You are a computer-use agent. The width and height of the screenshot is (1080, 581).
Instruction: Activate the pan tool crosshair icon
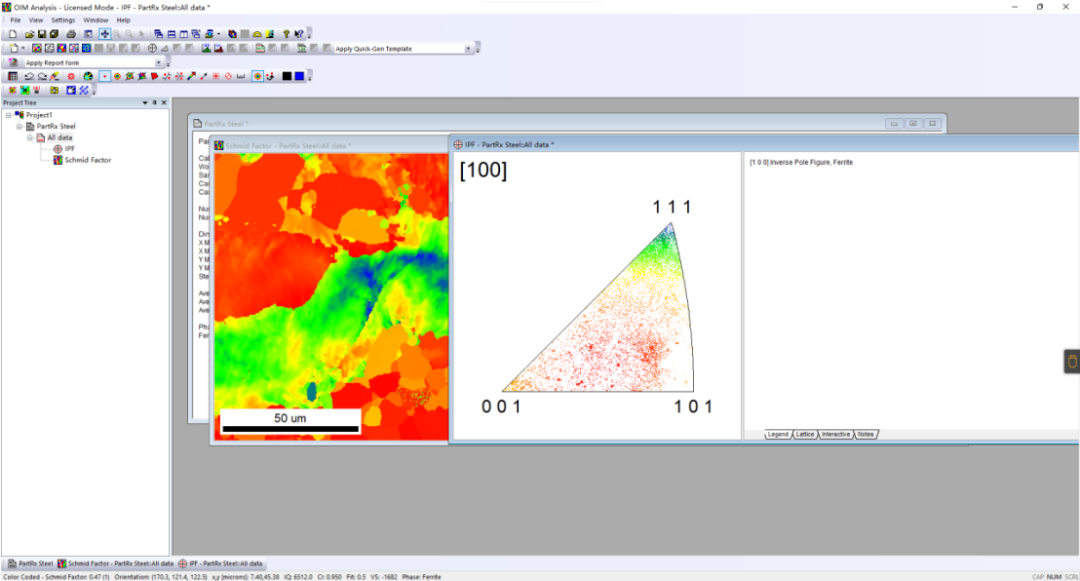tap(104, 33)
